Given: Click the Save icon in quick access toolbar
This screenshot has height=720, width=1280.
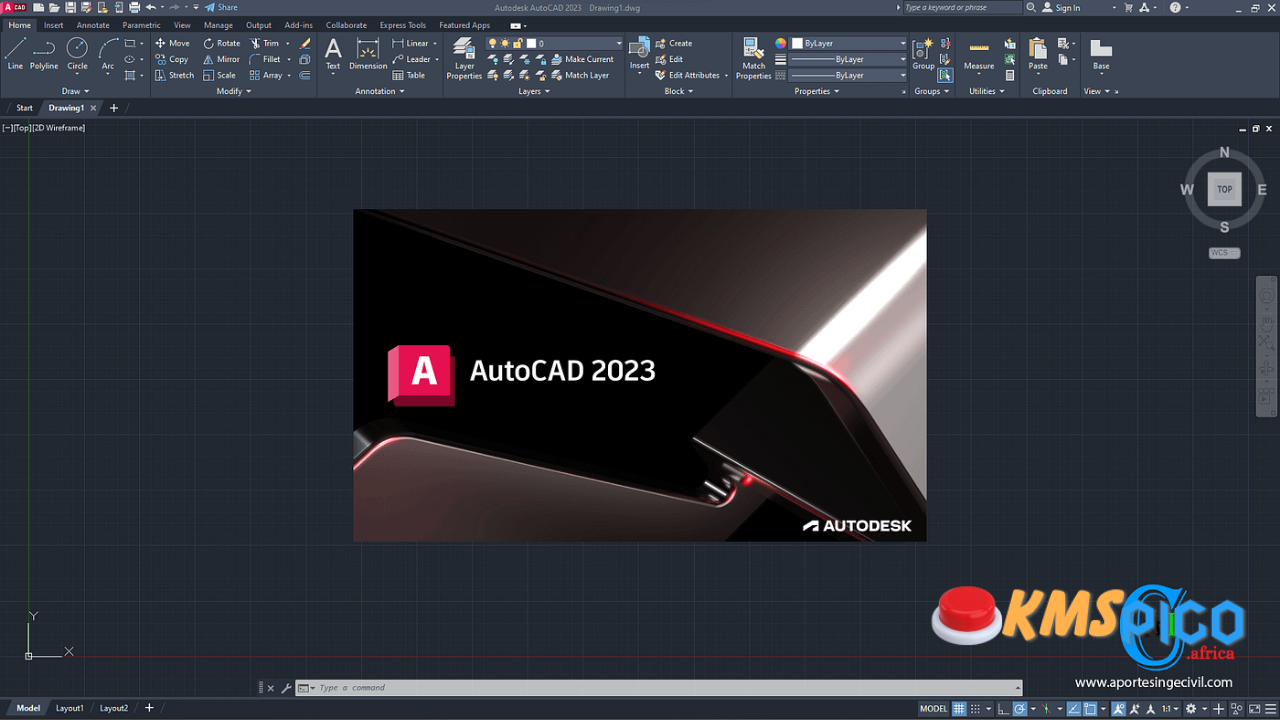Looking at the screenshot, I should (70, 7).
